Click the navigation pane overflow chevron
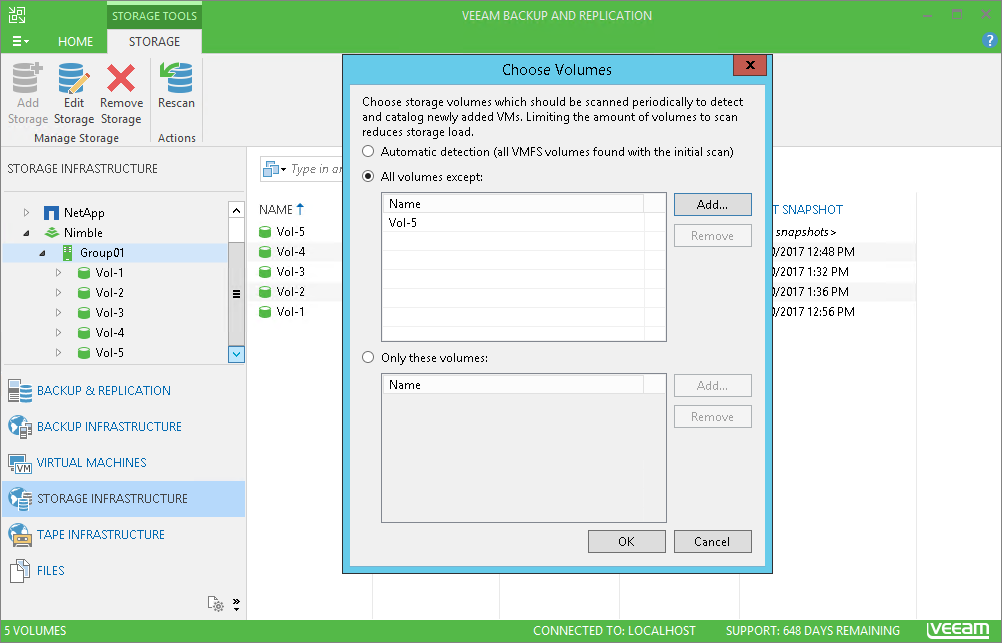Viewport: 1002px width, 643px height. pyautogui.click(x=236, y=604)
